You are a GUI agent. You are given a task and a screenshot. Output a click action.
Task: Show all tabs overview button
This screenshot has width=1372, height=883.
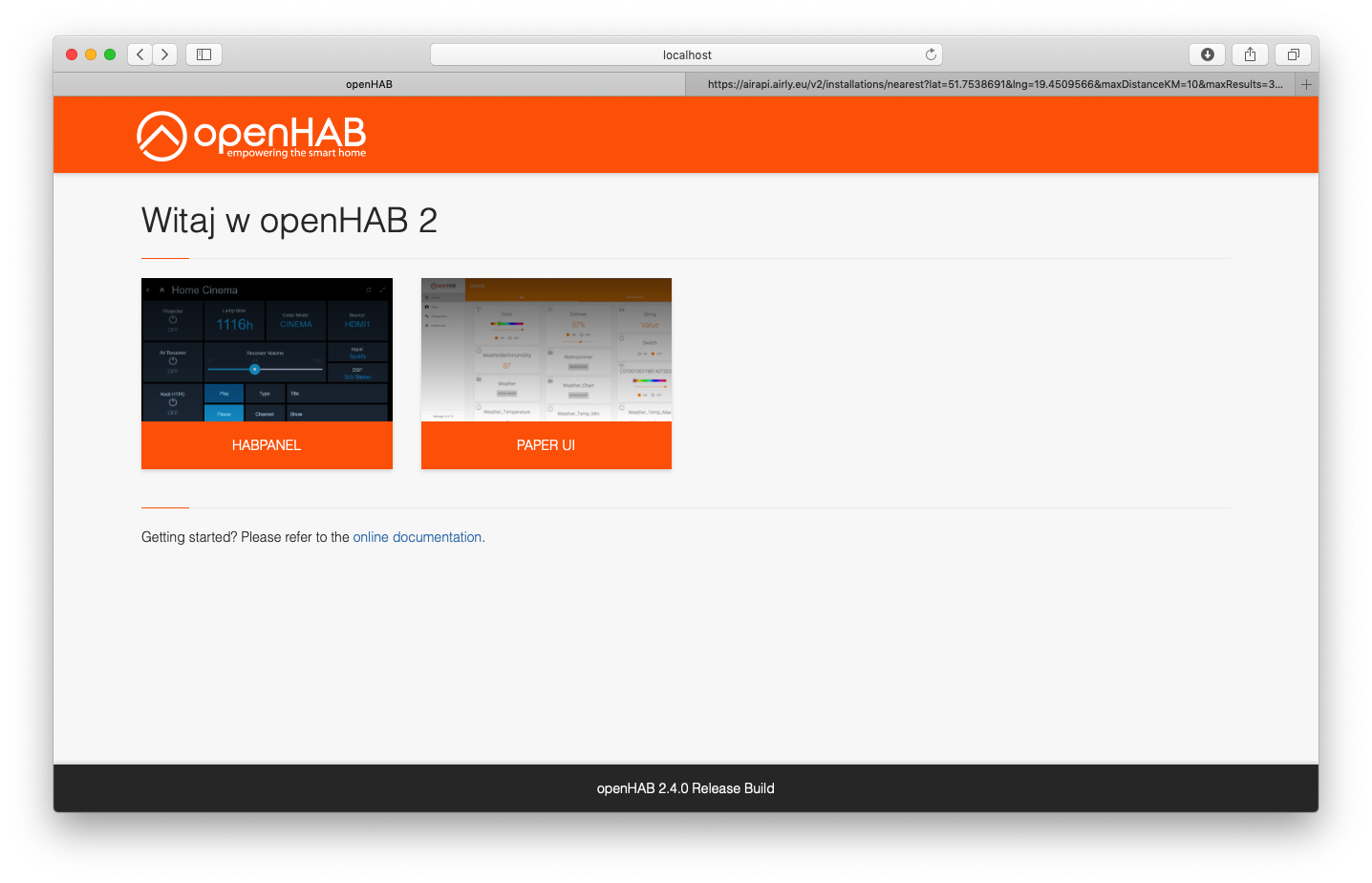[1293, 54]
